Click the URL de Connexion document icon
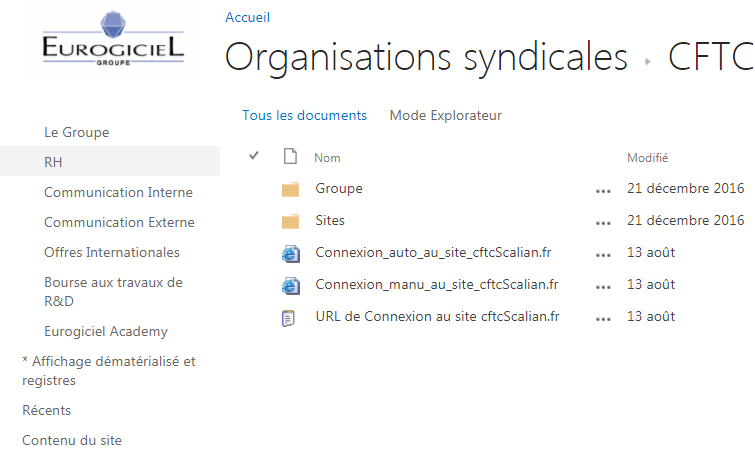Screen dimensions: 755x456 (288, 318)
